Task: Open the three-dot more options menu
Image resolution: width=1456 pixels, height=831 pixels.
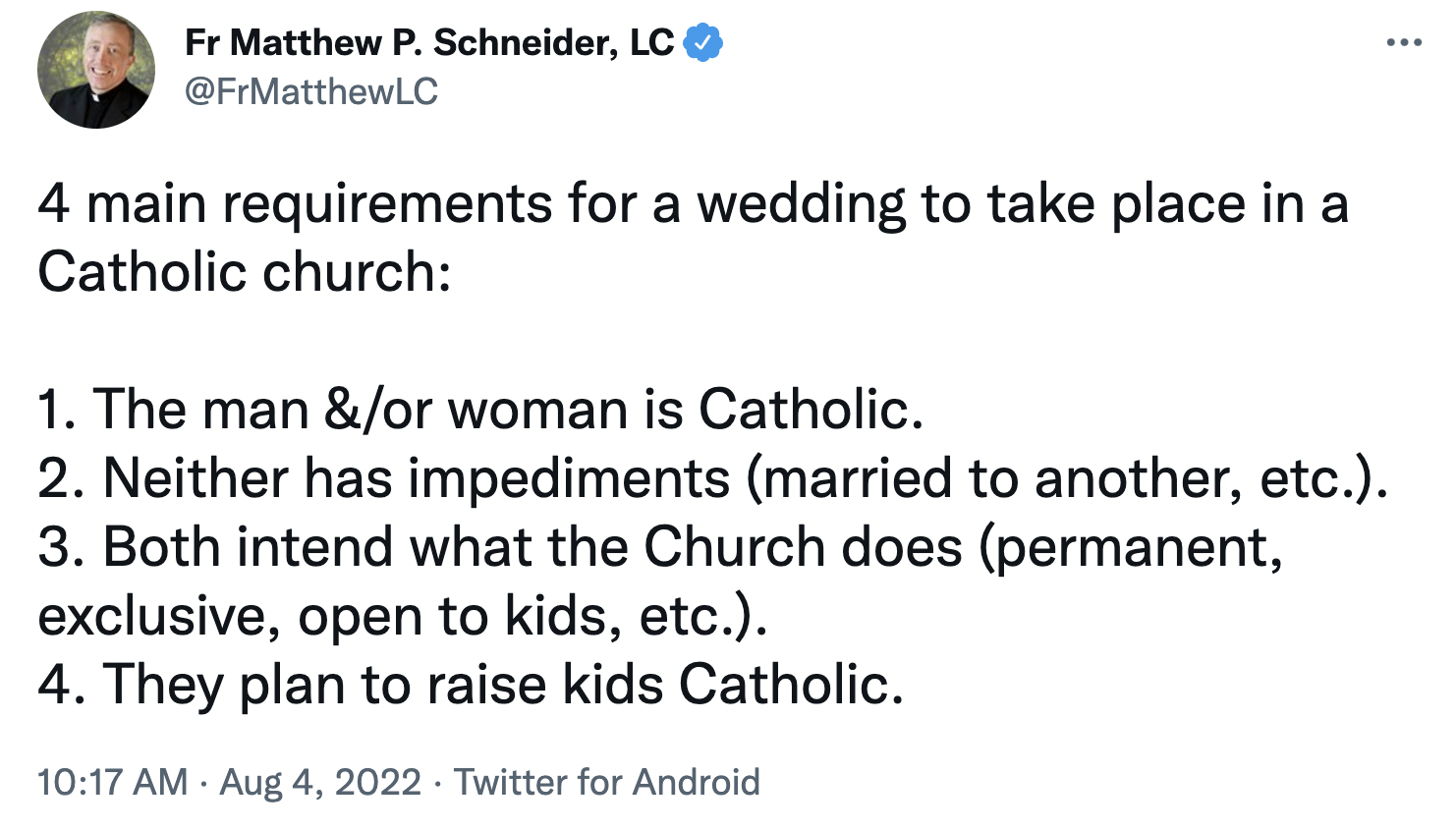Action: pyautogui.click(x=1404, y=42)
